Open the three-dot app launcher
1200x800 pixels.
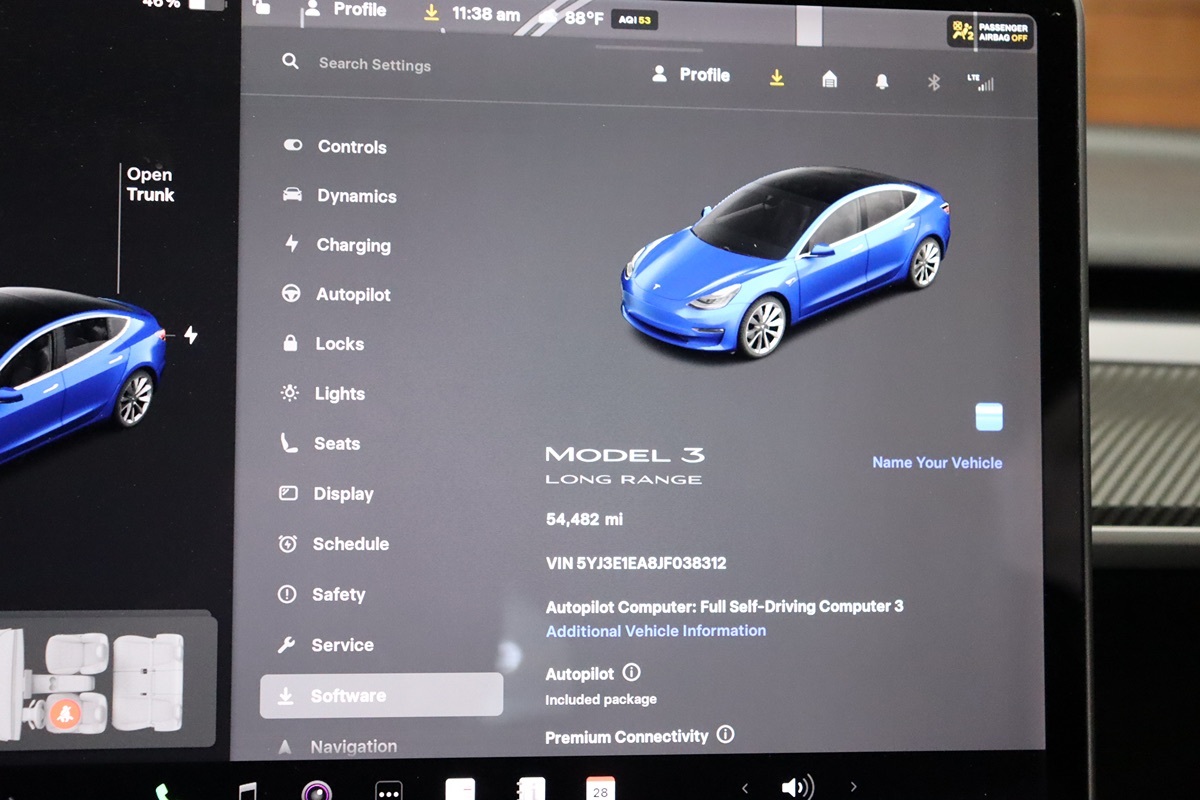[389, 790]
